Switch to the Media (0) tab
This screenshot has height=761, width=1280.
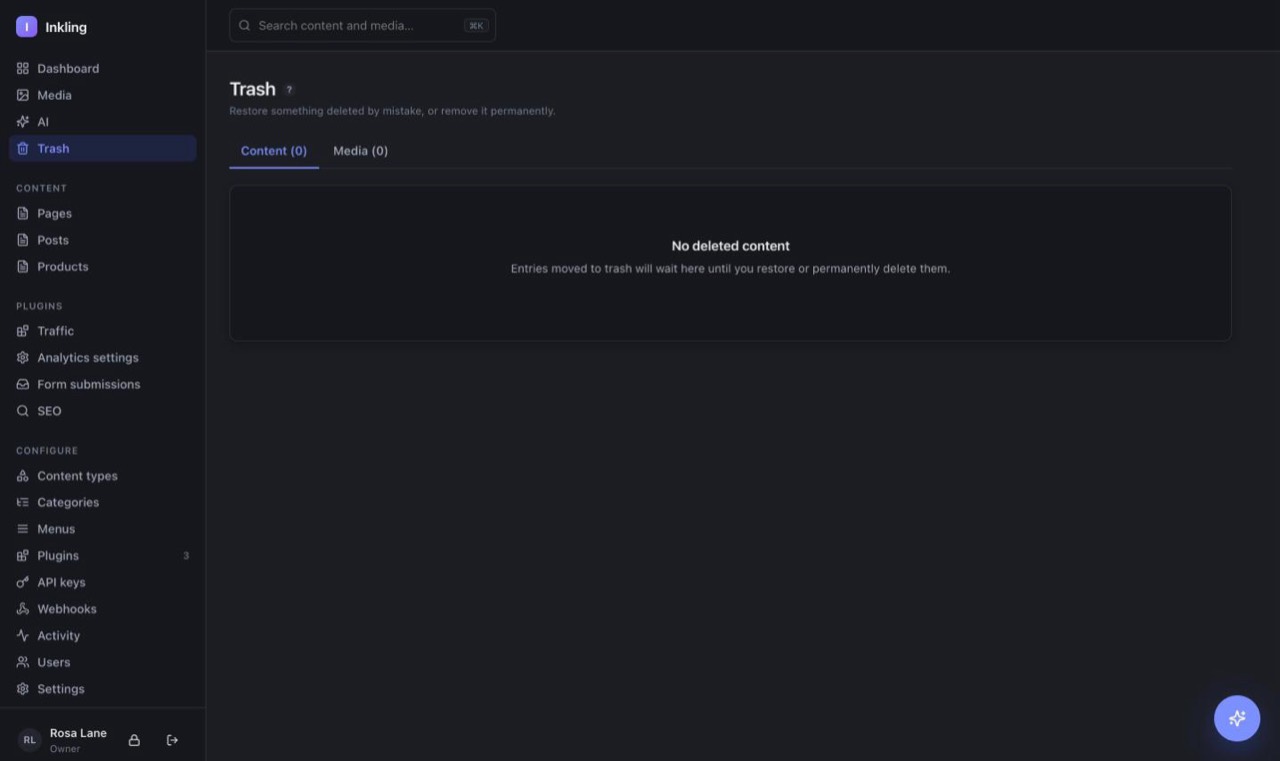click(x=360, y=151)
